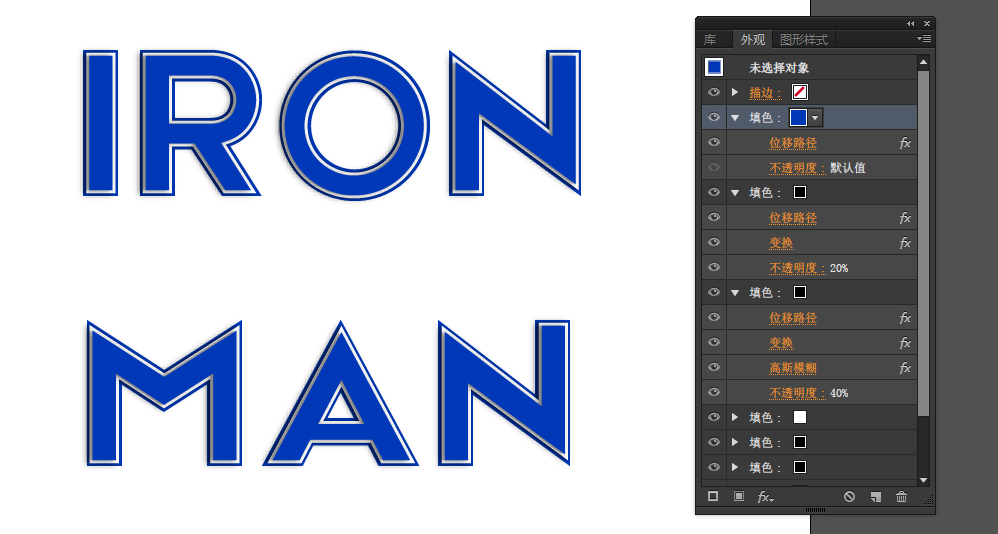Click 位移路径 link under the blue fill
The width and height of the screenshot is (998, 534).
(792, 143)
